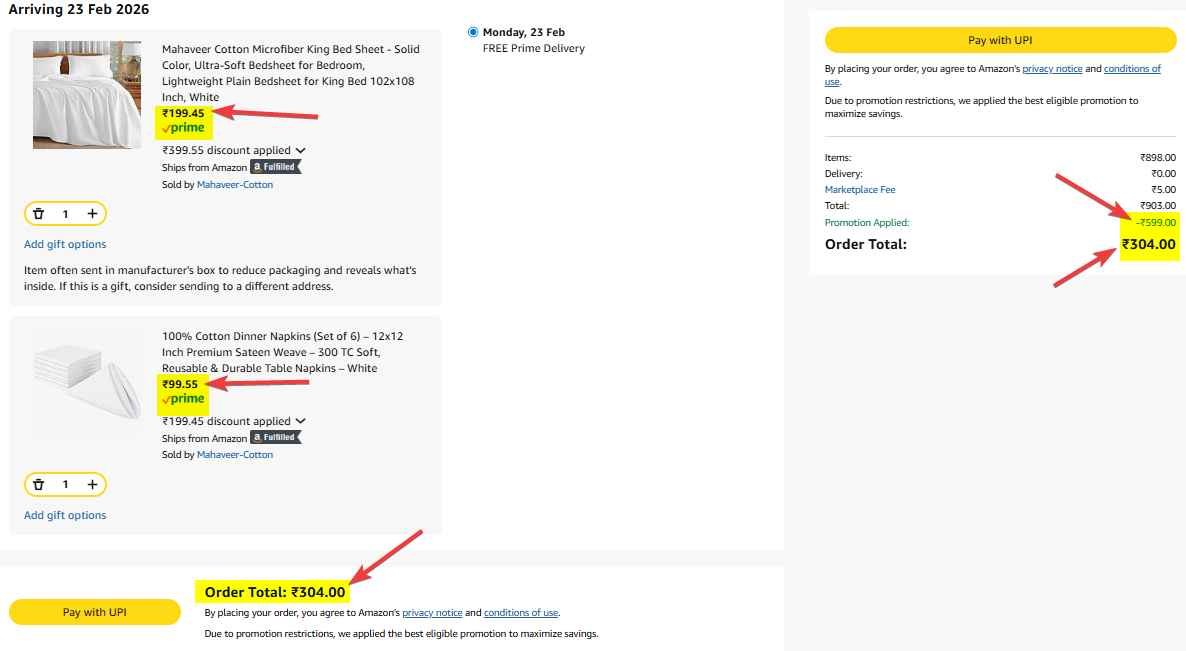
Task: Select Monday, 23 Feb delivery option
Action: pos(473,32)
